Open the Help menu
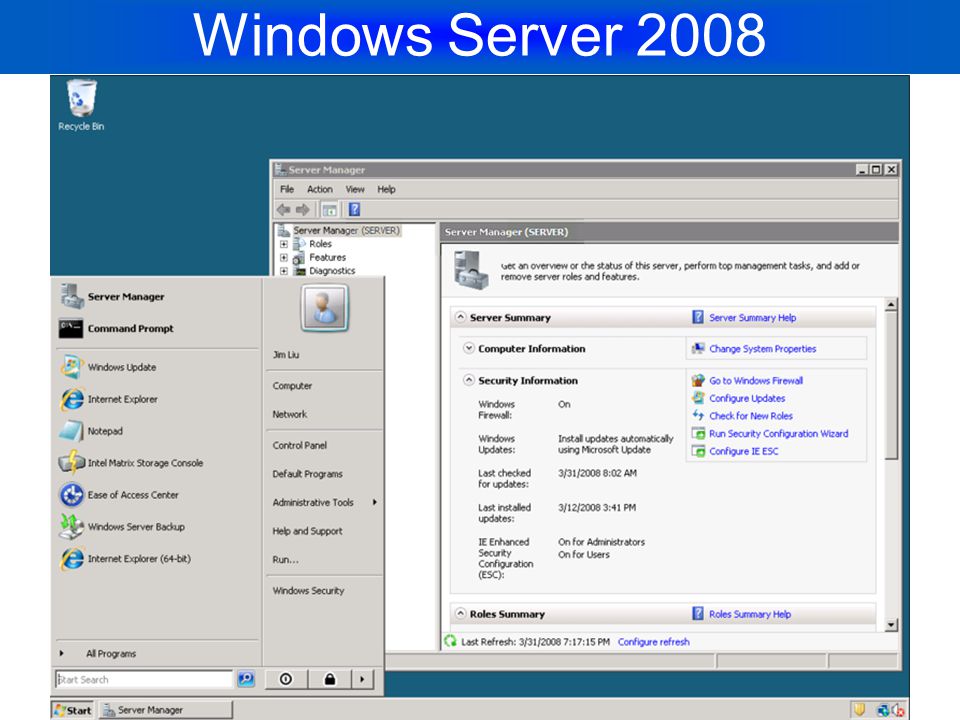 [x=386, y=189]
